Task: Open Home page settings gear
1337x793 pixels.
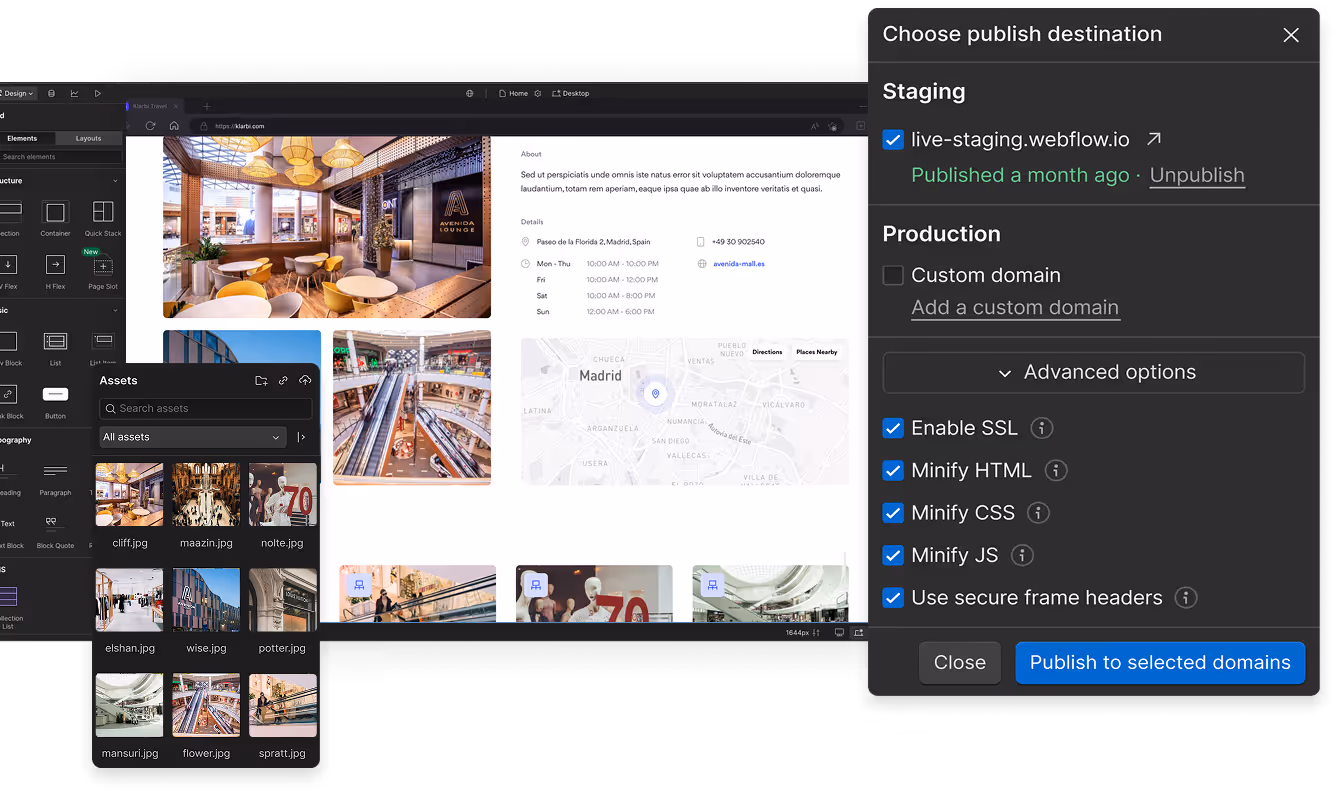Action: pos(538,93)
